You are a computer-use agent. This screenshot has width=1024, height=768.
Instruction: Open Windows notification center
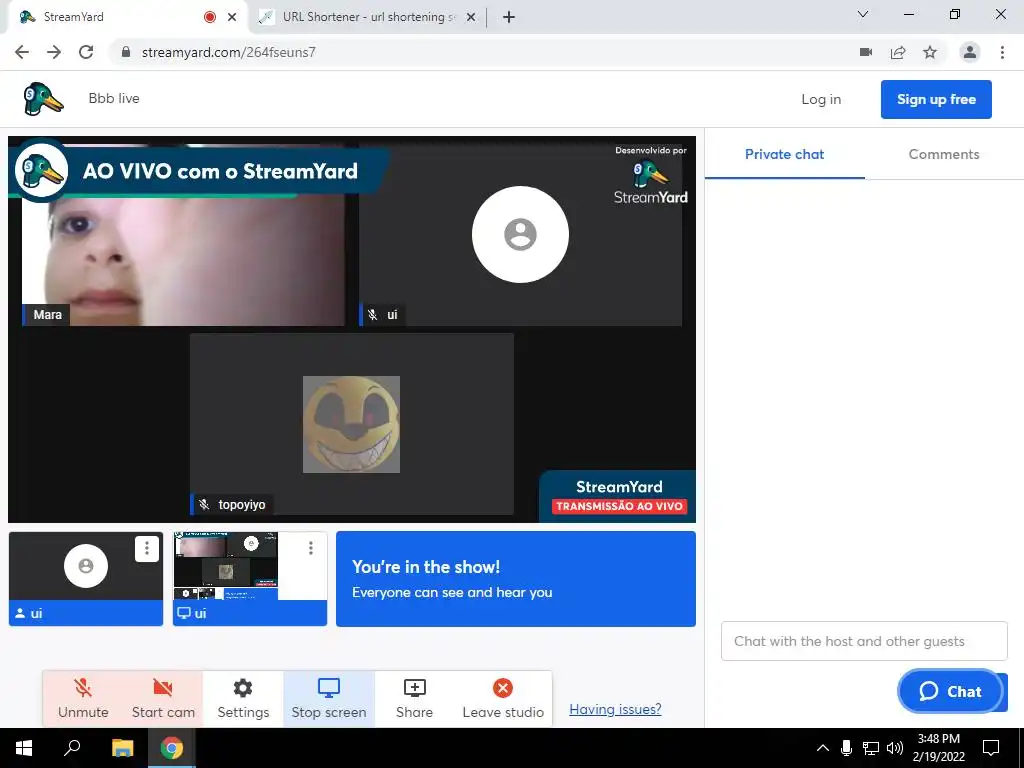pos(991,748)
